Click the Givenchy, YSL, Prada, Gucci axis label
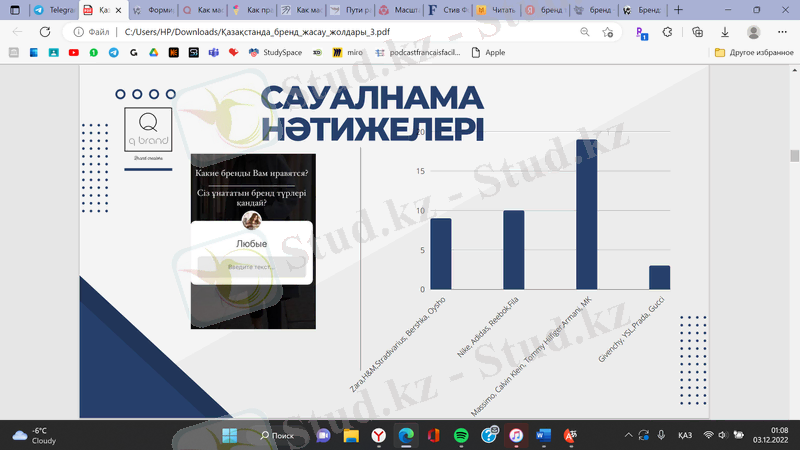 [x=631, y=330]
